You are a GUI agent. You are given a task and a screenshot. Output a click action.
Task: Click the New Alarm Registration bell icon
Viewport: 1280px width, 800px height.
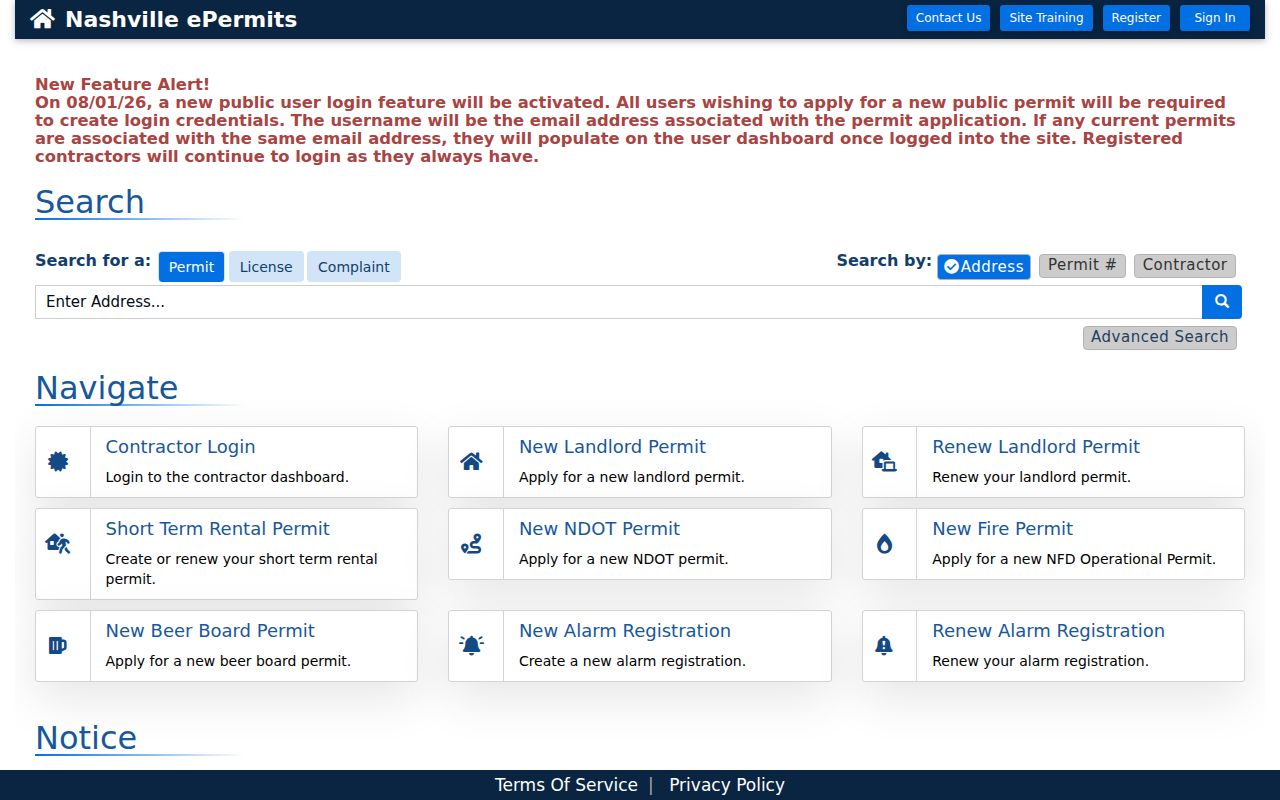(x=471, y=646)
